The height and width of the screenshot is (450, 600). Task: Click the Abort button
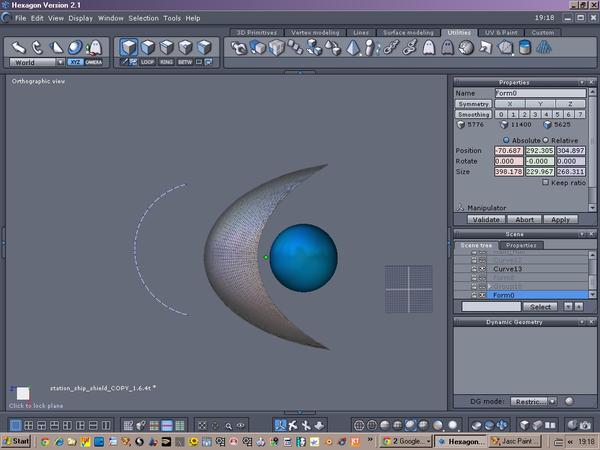[524, 220]
